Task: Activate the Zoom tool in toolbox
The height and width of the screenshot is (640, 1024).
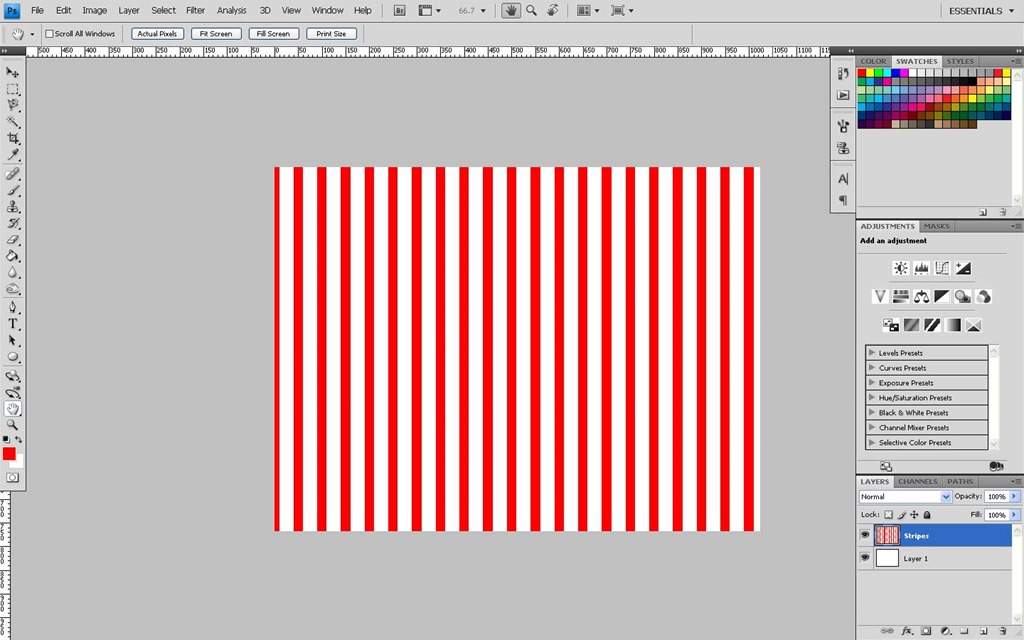Action: pos(13,425)
